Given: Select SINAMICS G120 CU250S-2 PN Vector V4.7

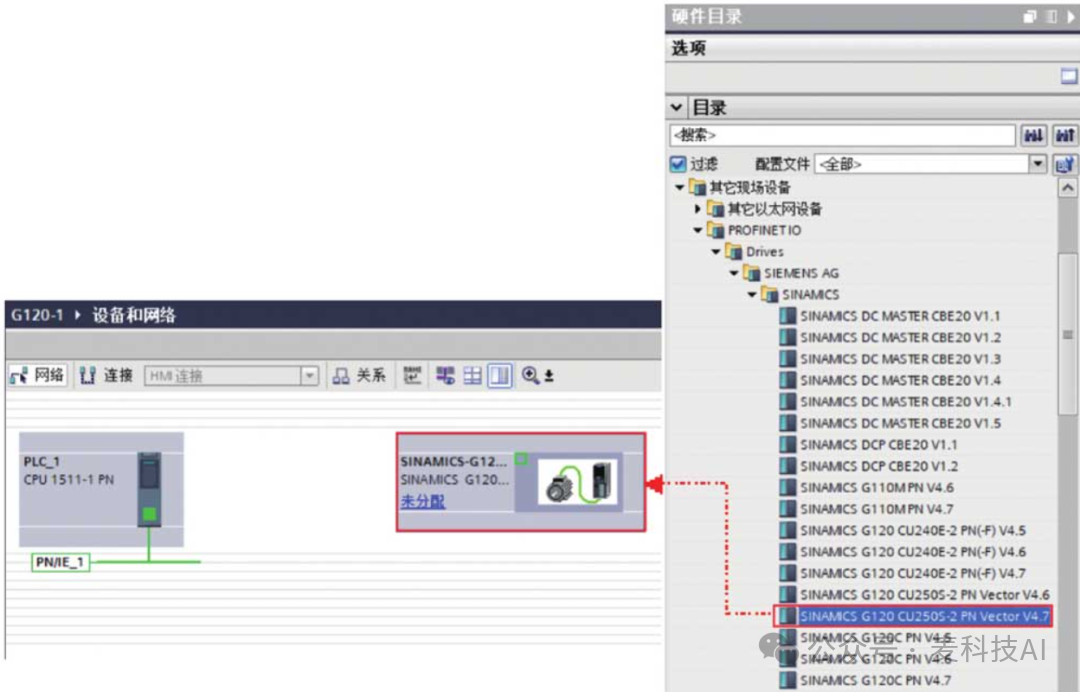Looking at the screenshot, I should [x=924, y=616].
